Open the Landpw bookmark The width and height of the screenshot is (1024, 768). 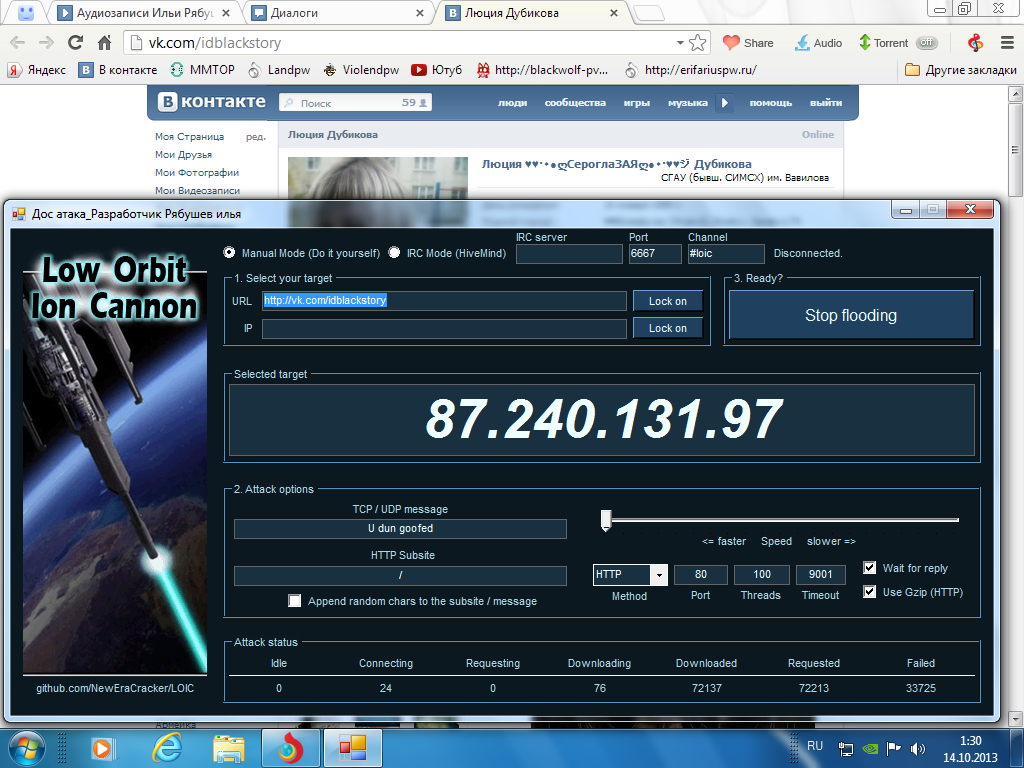[279, 70]
